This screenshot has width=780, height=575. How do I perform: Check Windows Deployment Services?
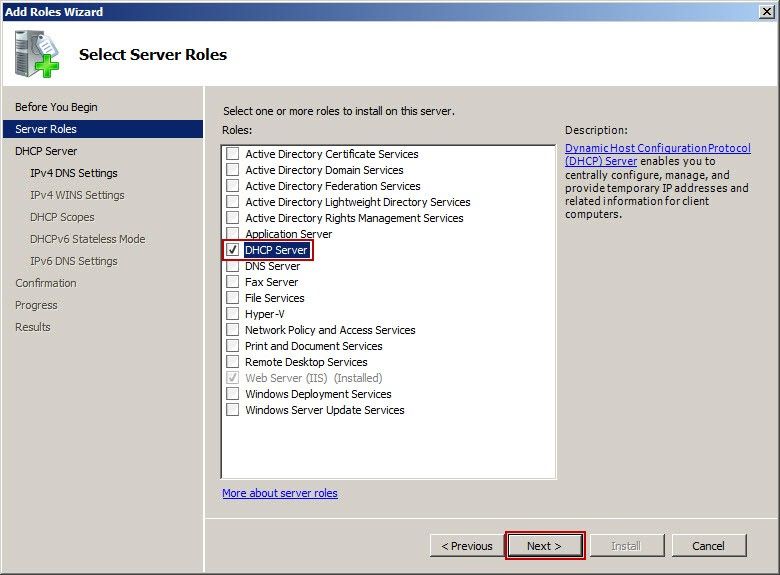point(232,393)
